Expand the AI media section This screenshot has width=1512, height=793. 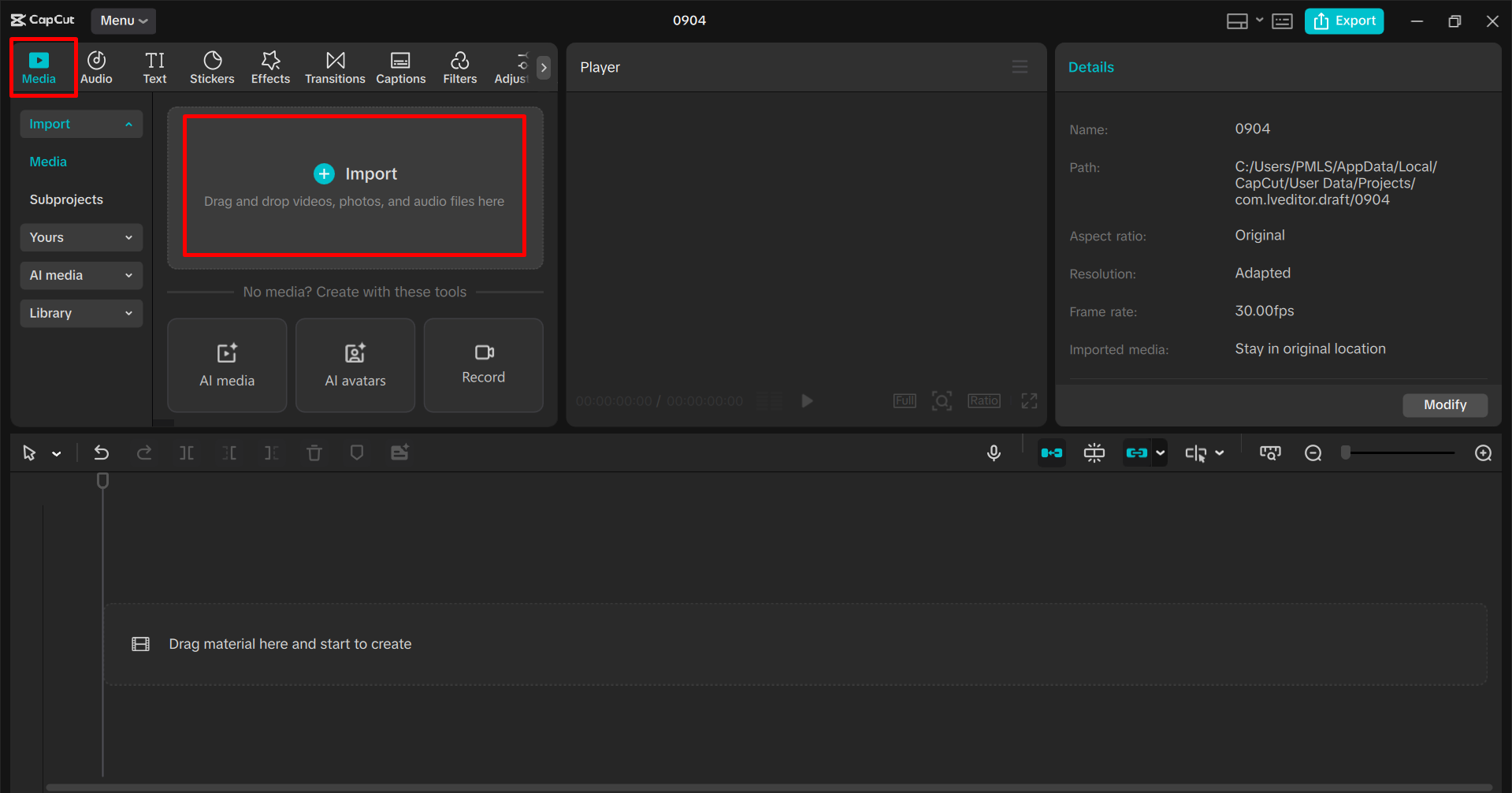(x=81, y=275)
